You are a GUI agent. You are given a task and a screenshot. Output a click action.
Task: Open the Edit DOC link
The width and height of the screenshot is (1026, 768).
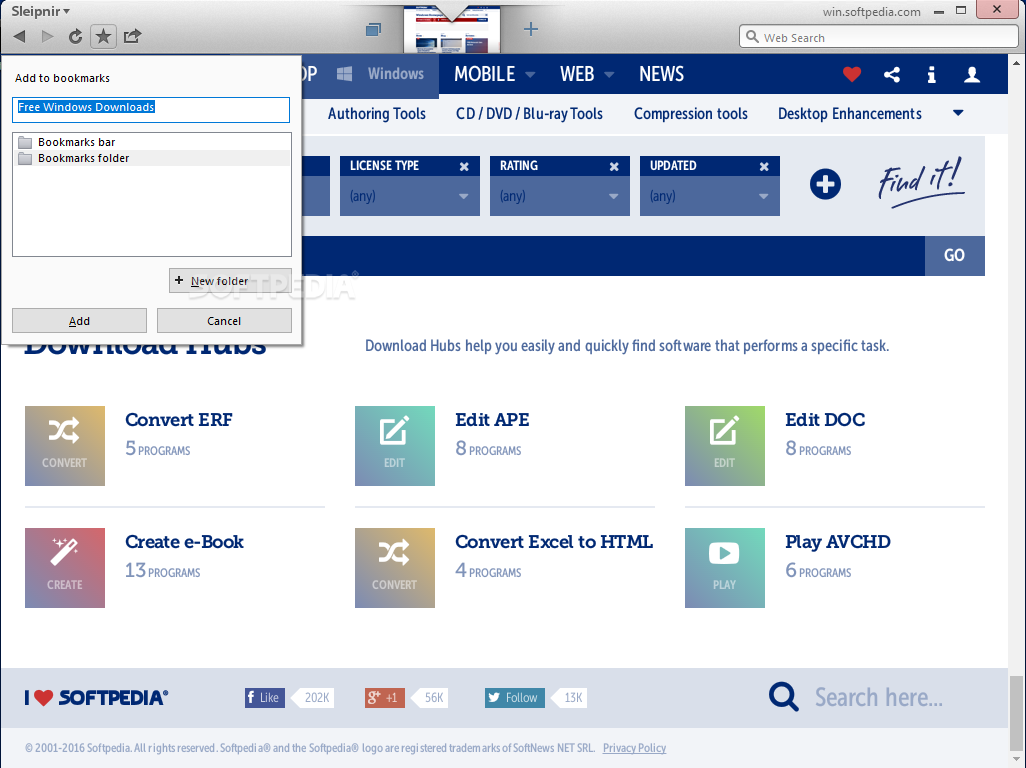(x=825, y=420)
